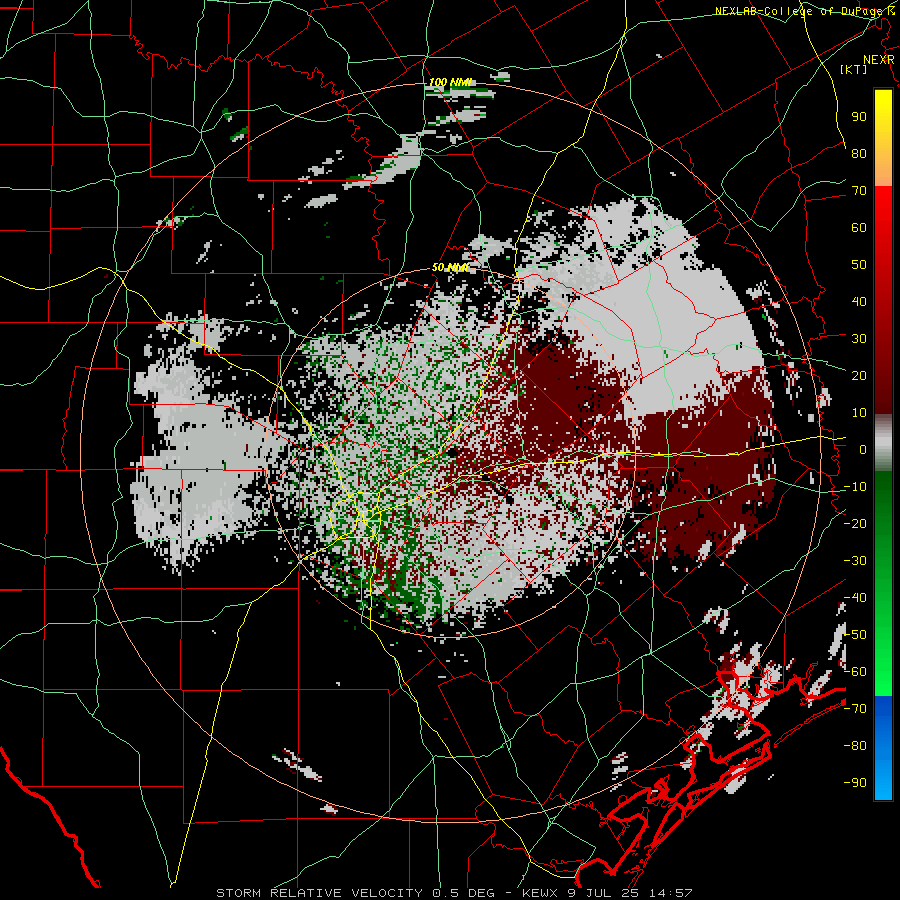
Task: Select the "NEXLAB-College of DuPage" header text
Action: point(800,11)
